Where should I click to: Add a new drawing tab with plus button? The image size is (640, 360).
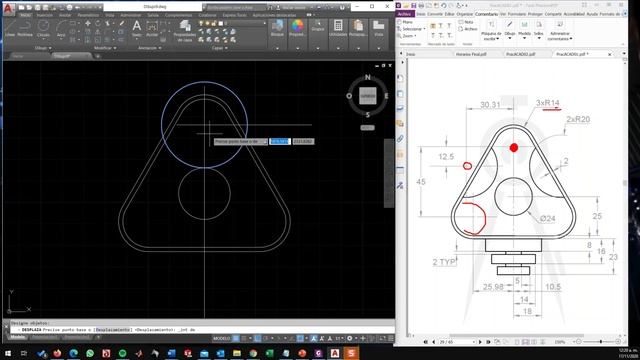tap(98, 56)
